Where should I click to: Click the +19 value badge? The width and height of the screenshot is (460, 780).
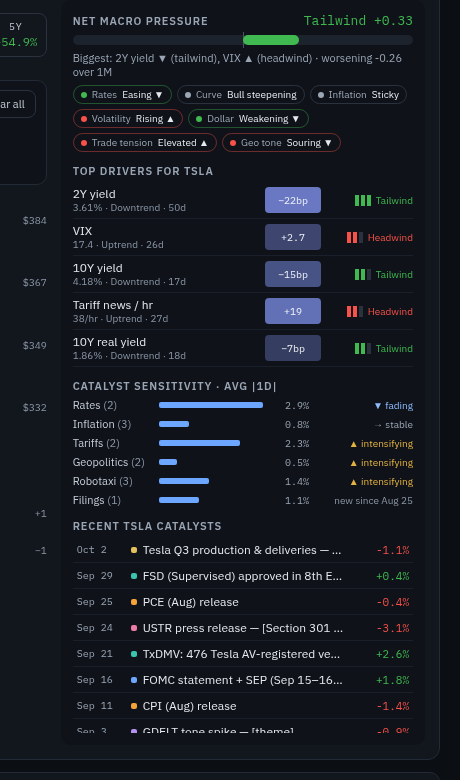293,311
